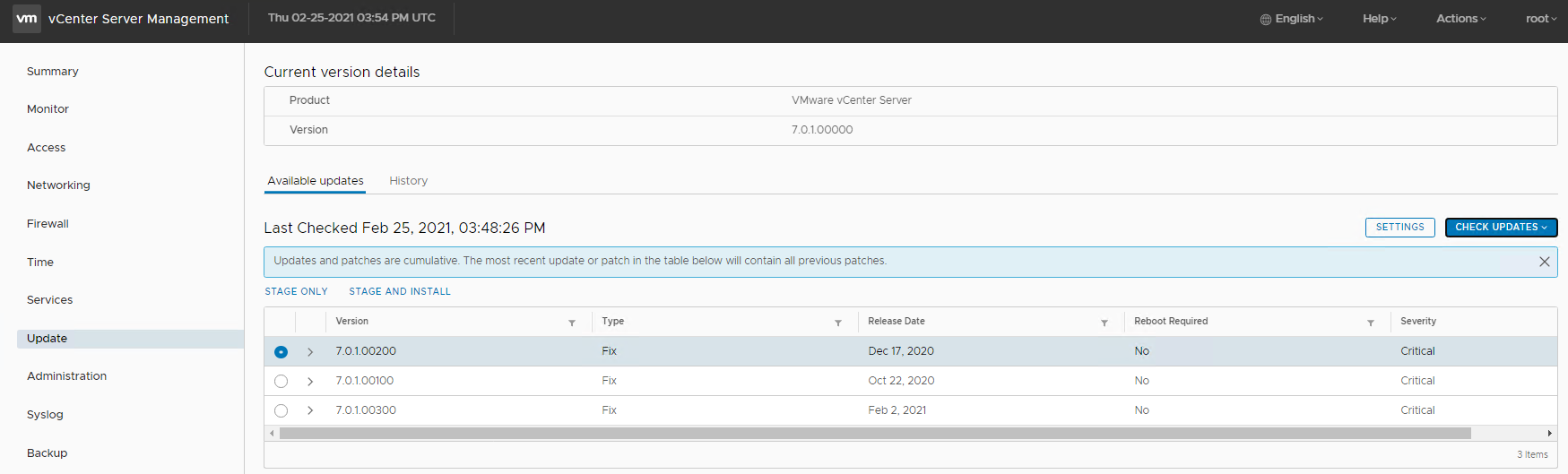Click the Critical severity of row 7.0.1.00300
Viewport: 1568px width, 474px height.
pyautogui.click(x=1417, y=410)
